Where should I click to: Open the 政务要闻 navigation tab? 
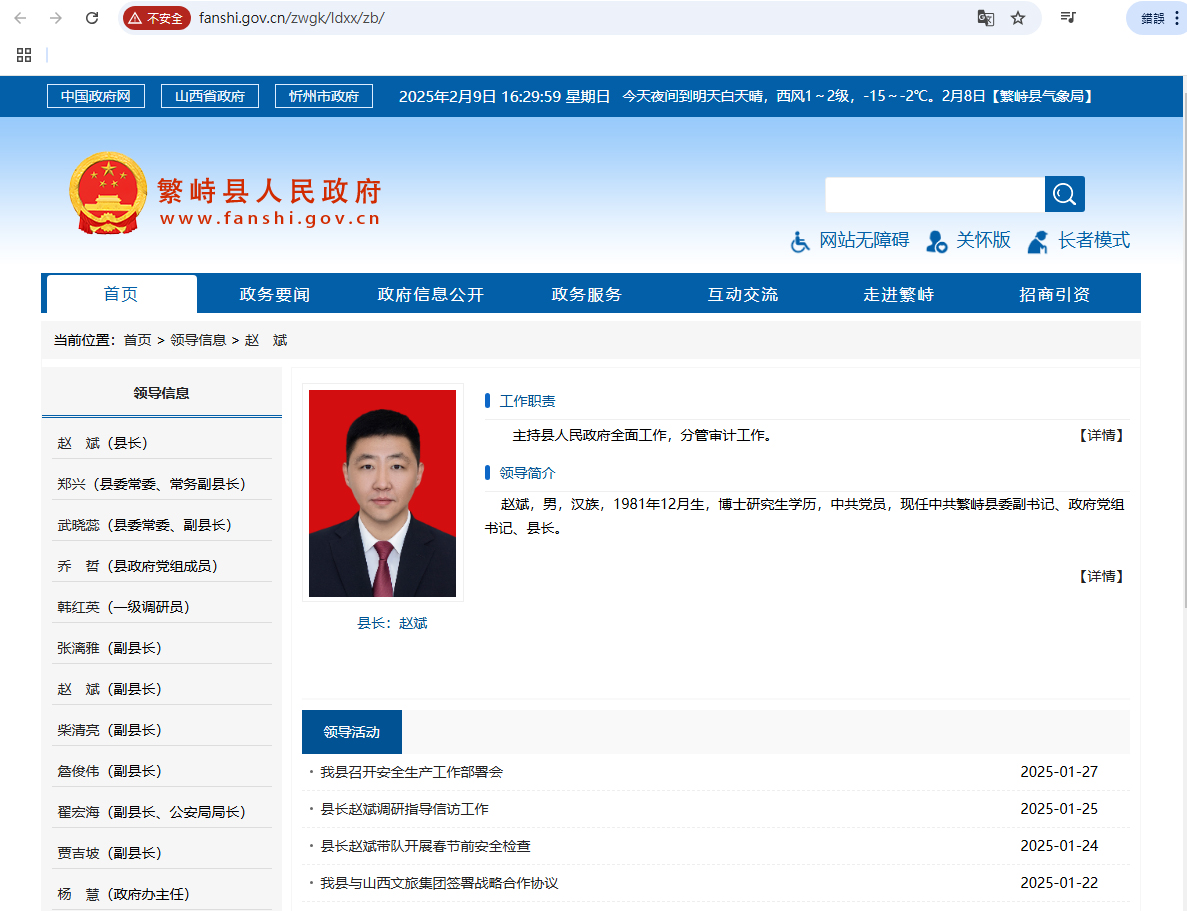pos(275,294)
